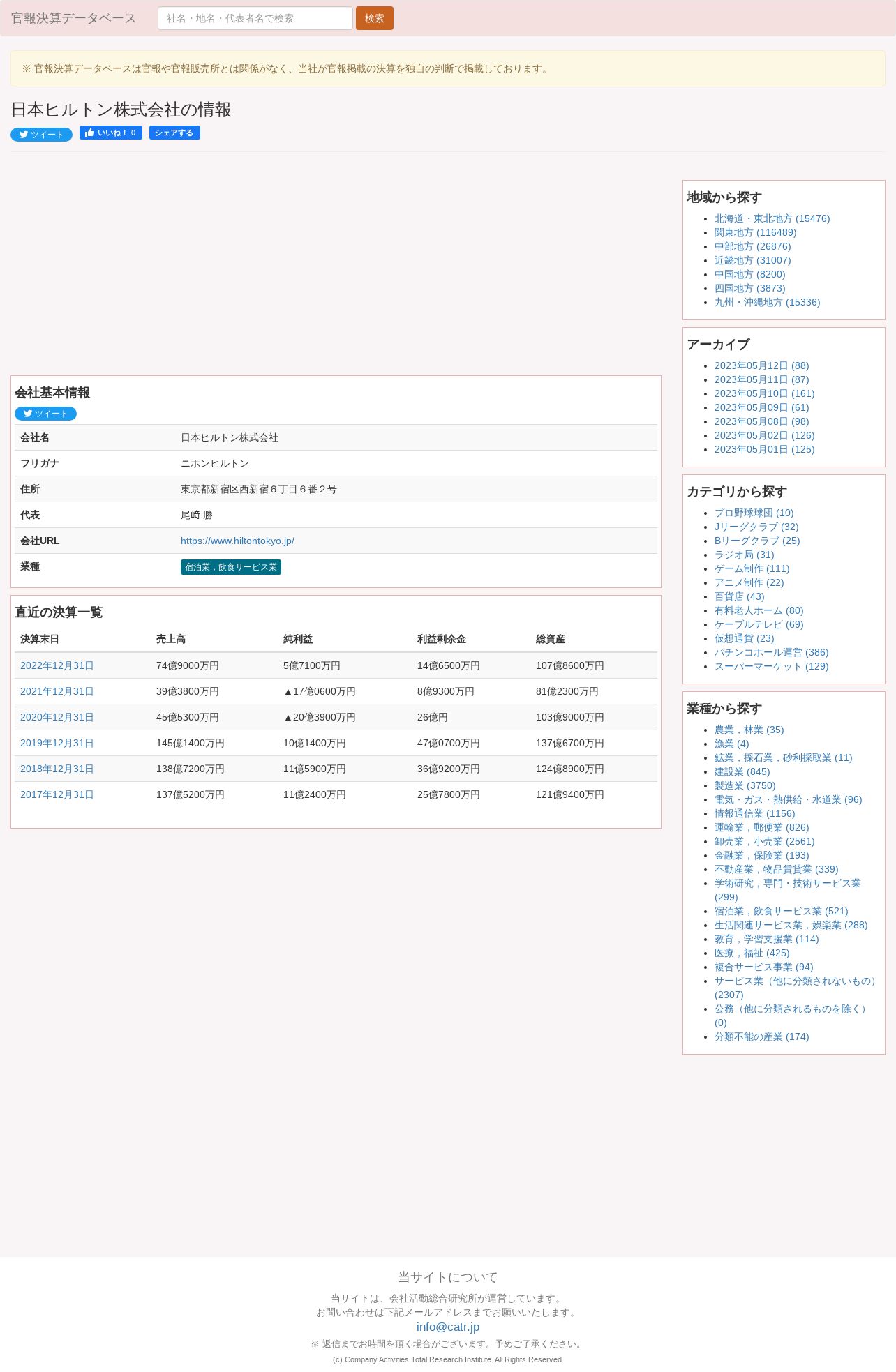Open the ラジオ局 (31) category
Viewport: 896px width, 1372px height.
point(744,555)
